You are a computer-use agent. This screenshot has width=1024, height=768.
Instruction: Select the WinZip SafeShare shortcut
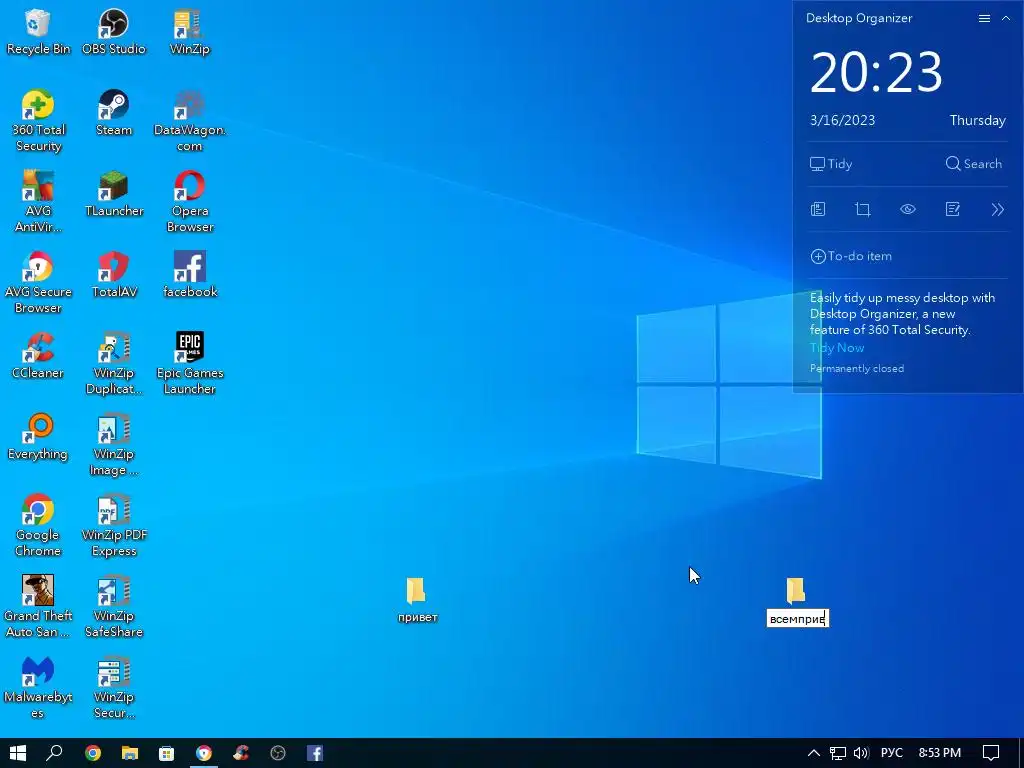tap(114, 607)
